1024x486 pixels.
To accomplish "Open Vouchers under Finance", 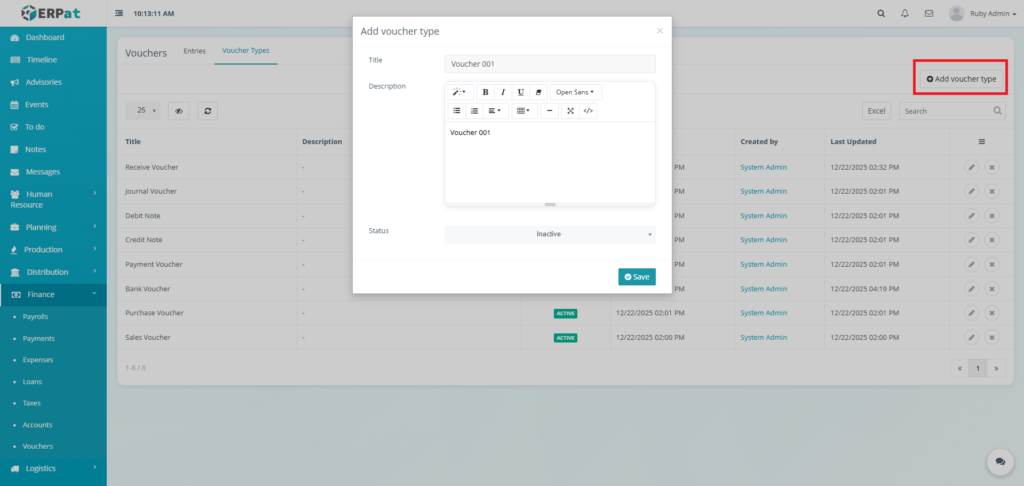I will [37, 446].
